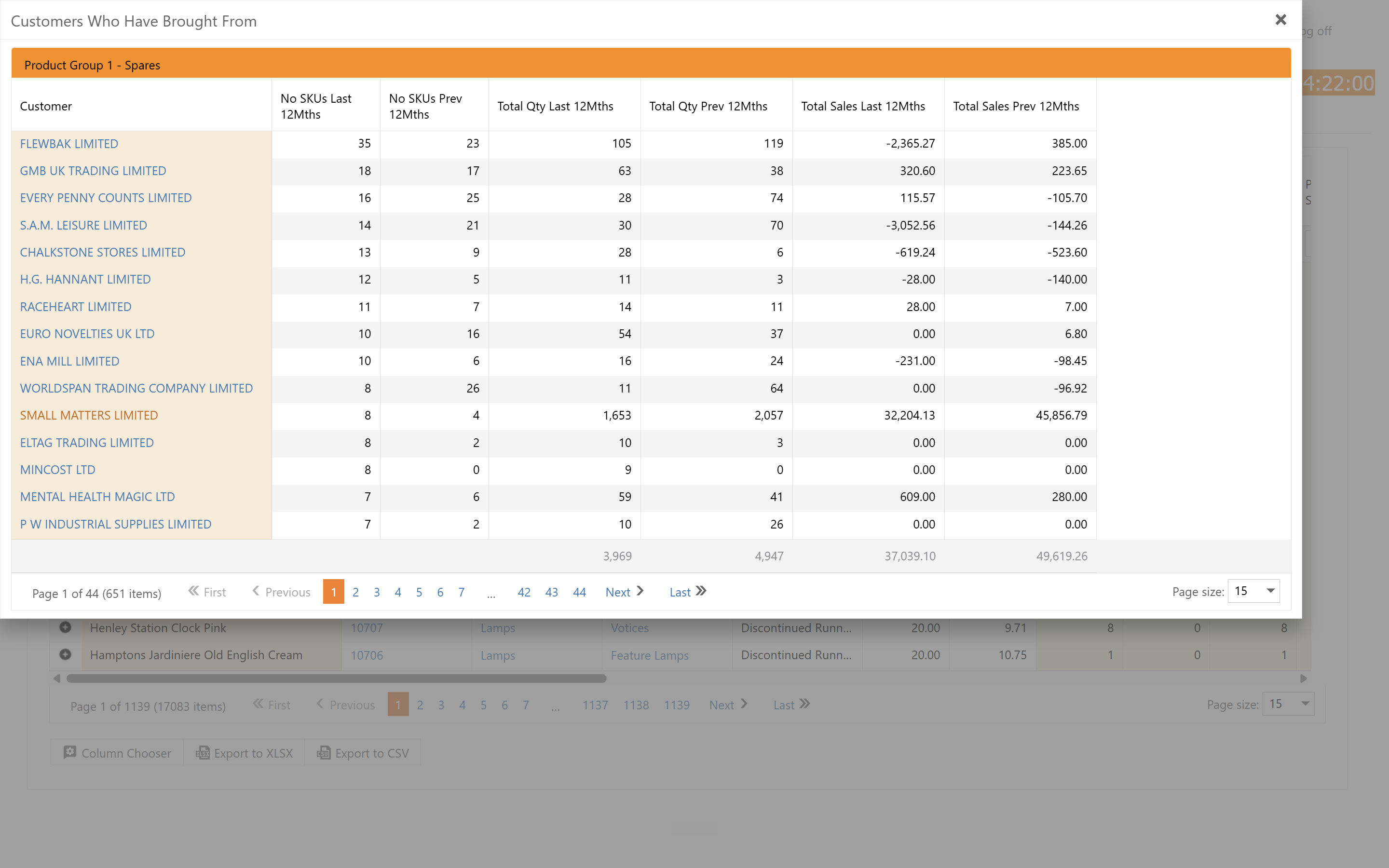1389x868 pixels.
Task: Open the dialog Page size dropdown
Action: (x=1253, y=591)
